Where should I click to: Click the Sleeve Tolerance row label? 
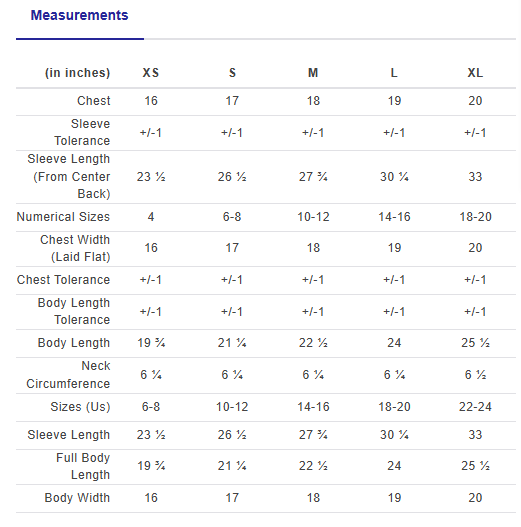pyautogui.click(x=82, y=132)
